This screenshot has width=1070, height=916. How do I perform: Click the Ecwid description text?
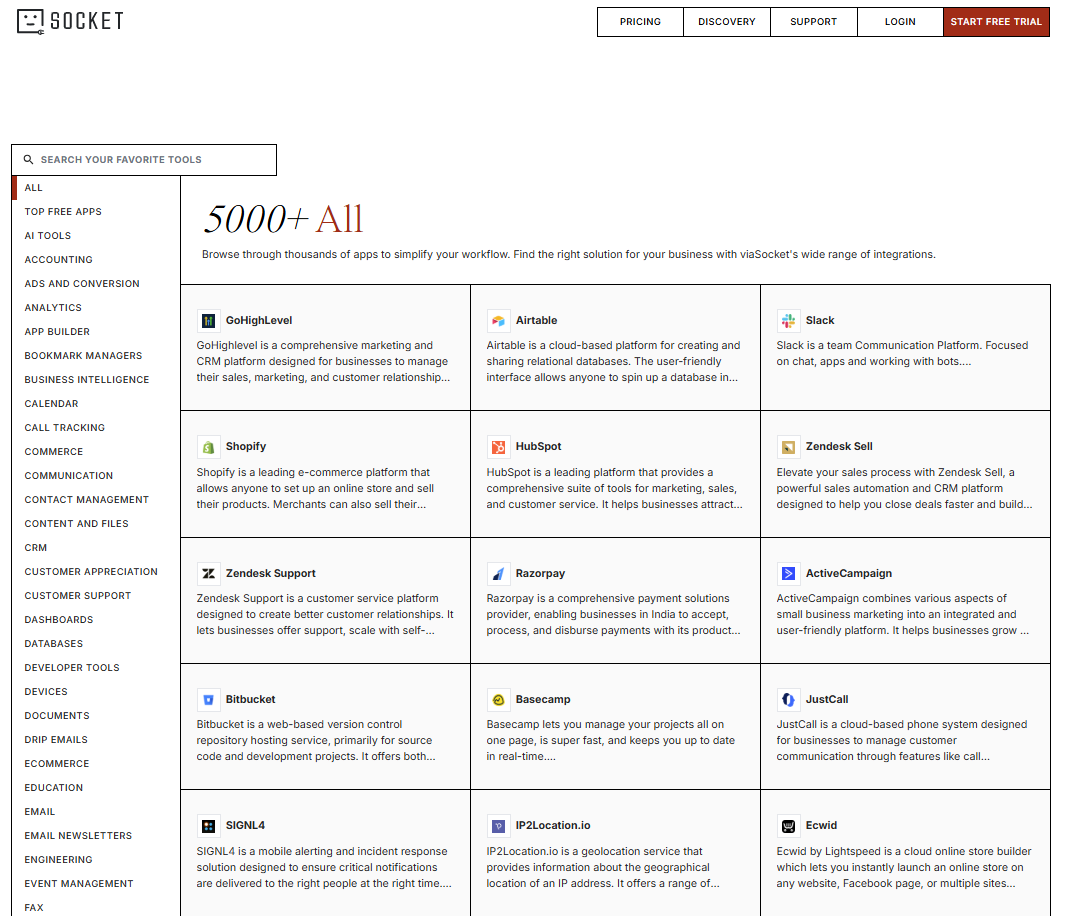(903, 868)
